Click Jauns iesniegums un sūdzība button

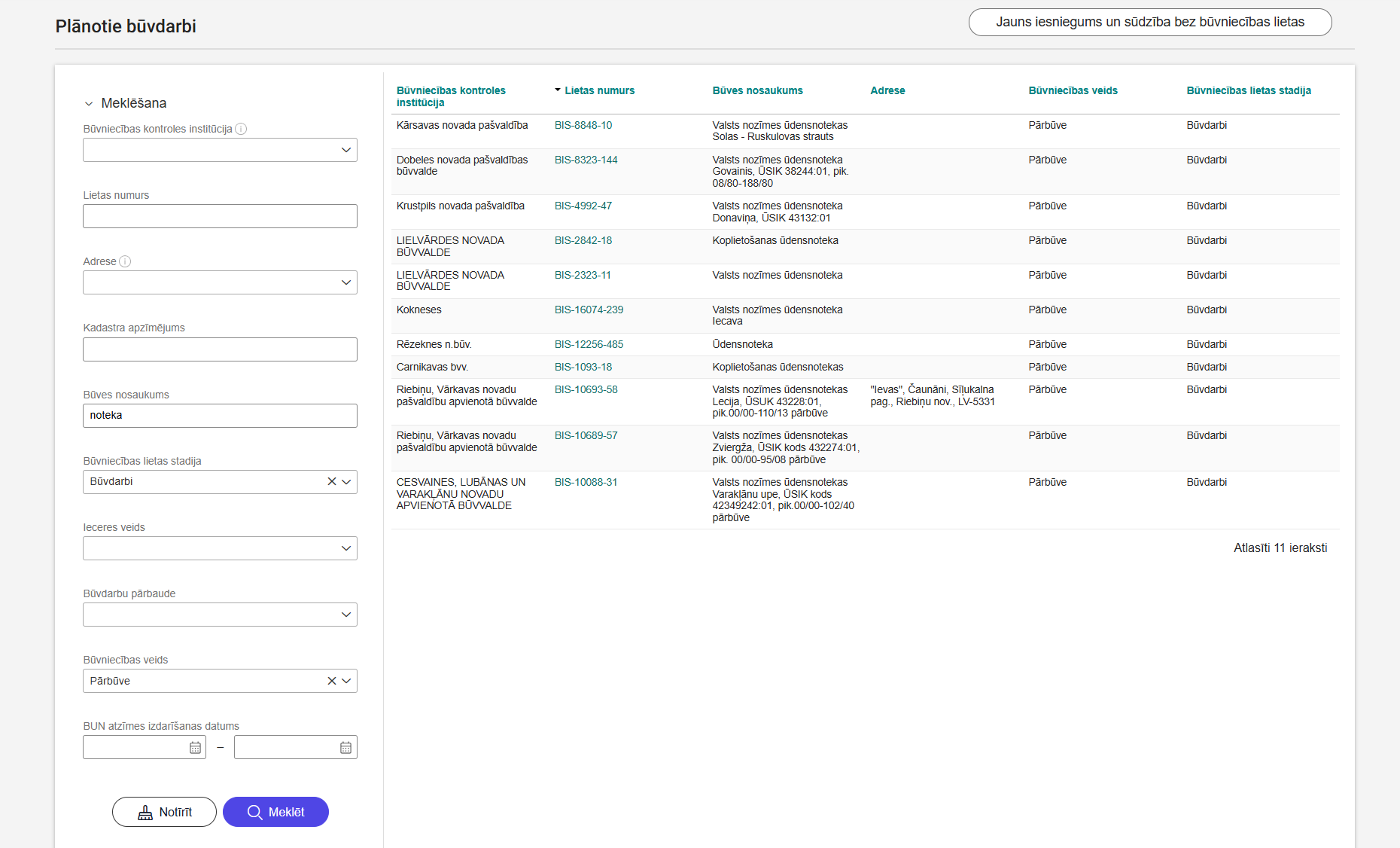[x=1149, y=23]
